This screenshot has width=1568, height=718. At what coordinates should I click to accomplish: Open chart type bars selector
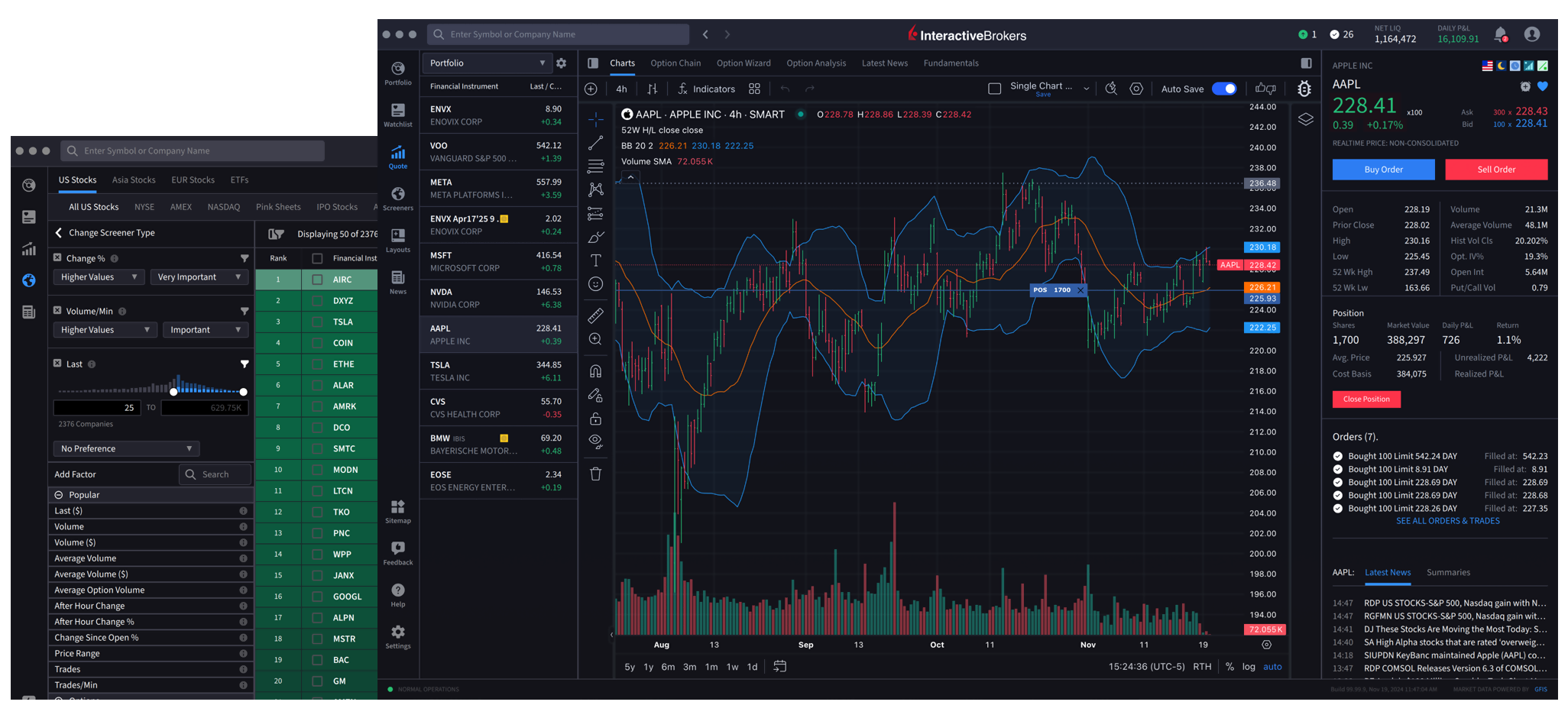click(653, 89)
